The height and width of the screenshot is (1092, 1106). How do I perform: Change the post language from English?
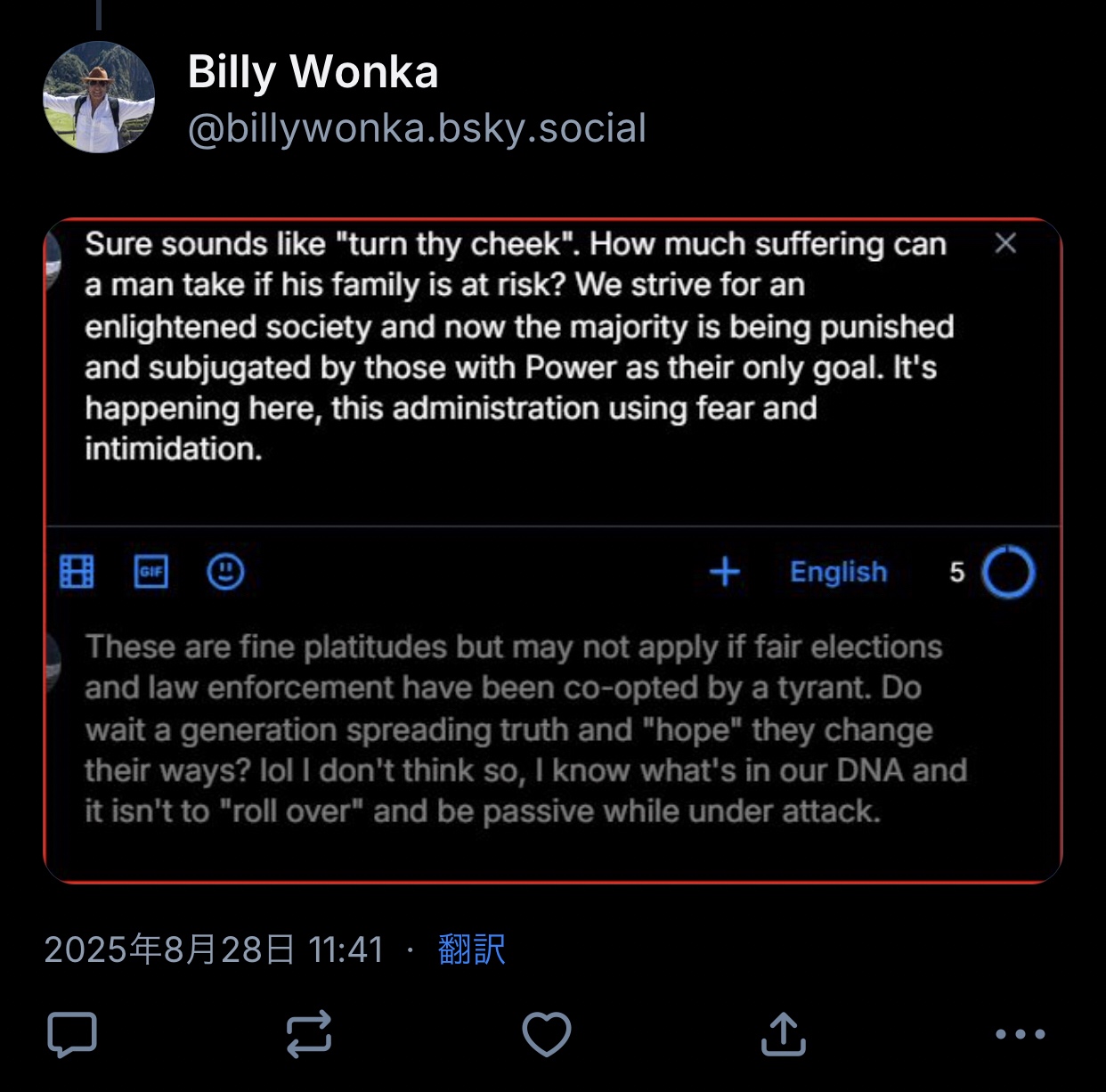[x=838, y=572]
